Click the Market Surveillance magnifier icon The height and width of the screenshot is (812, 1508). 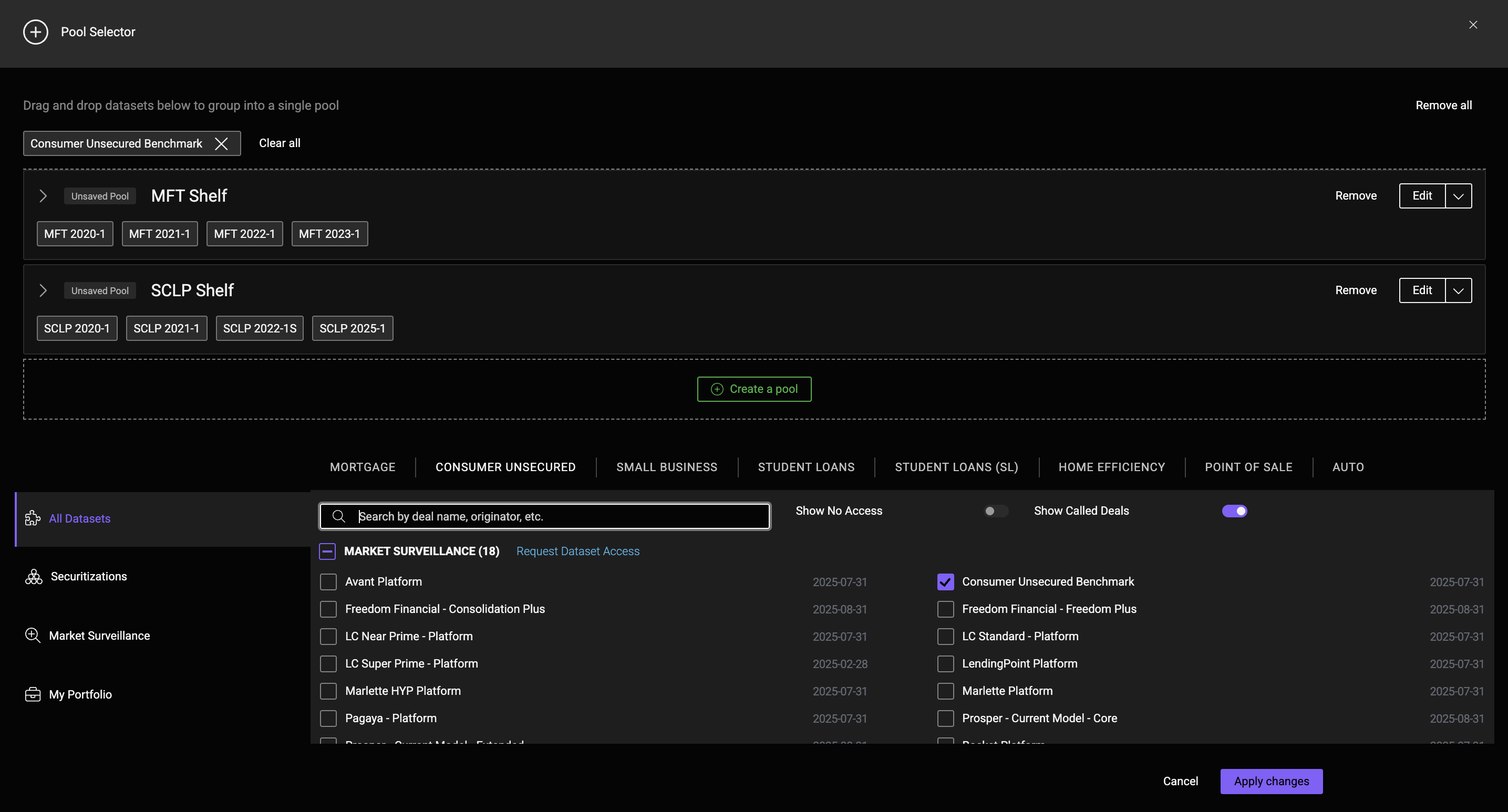(33, 636)
